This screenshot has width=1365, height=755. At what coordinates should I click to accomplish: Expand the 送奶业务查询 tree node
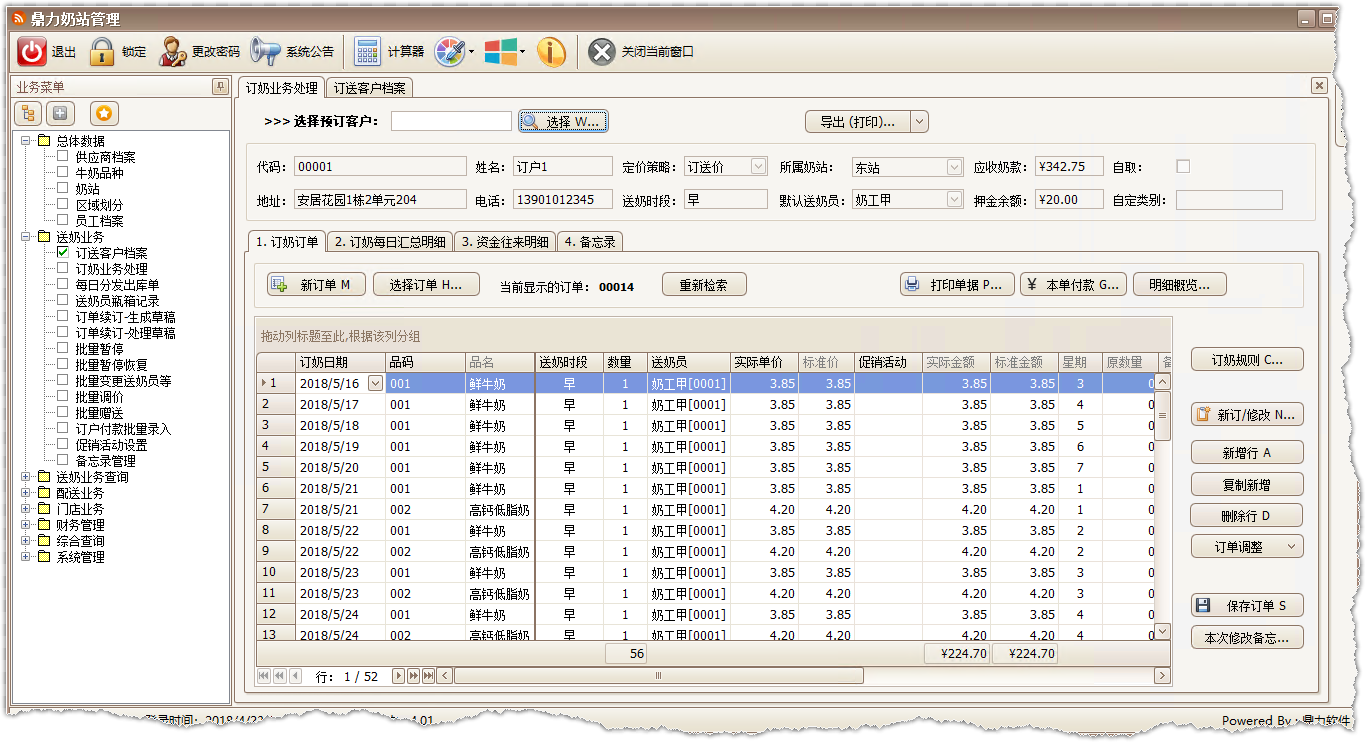pyautogui.click(x=25, y=477)
